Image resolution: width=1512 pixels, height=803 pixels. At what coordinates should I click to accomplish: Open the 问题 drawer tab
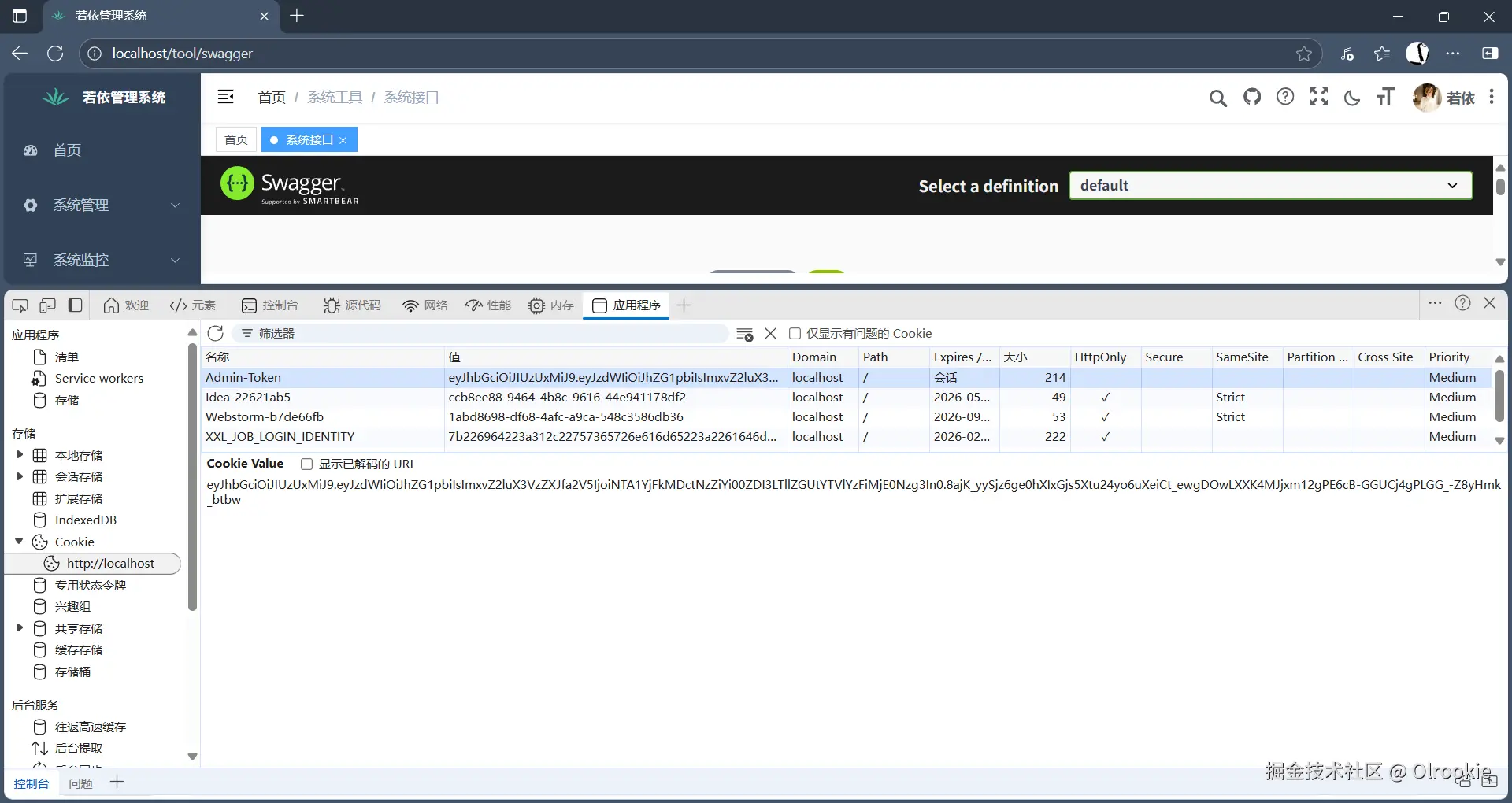point(80,783)
